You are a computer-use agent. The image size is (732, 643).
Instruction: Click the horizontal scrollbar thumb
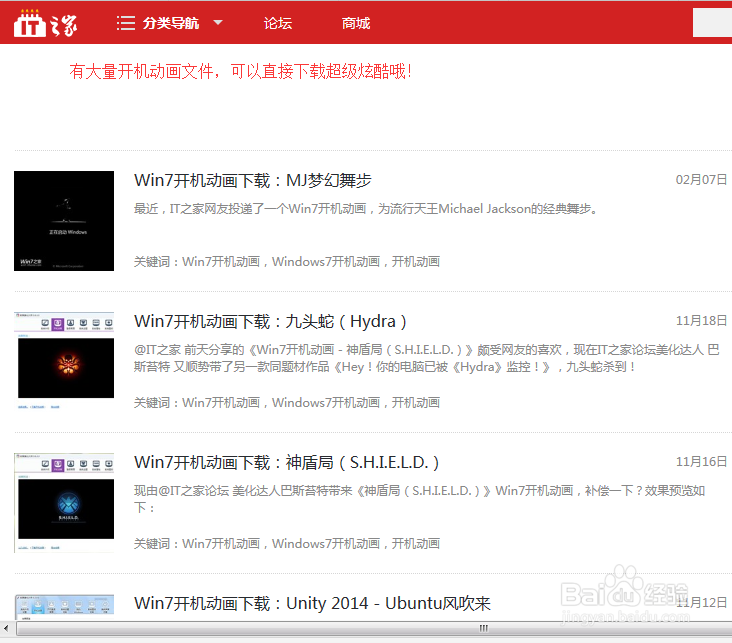374,629
